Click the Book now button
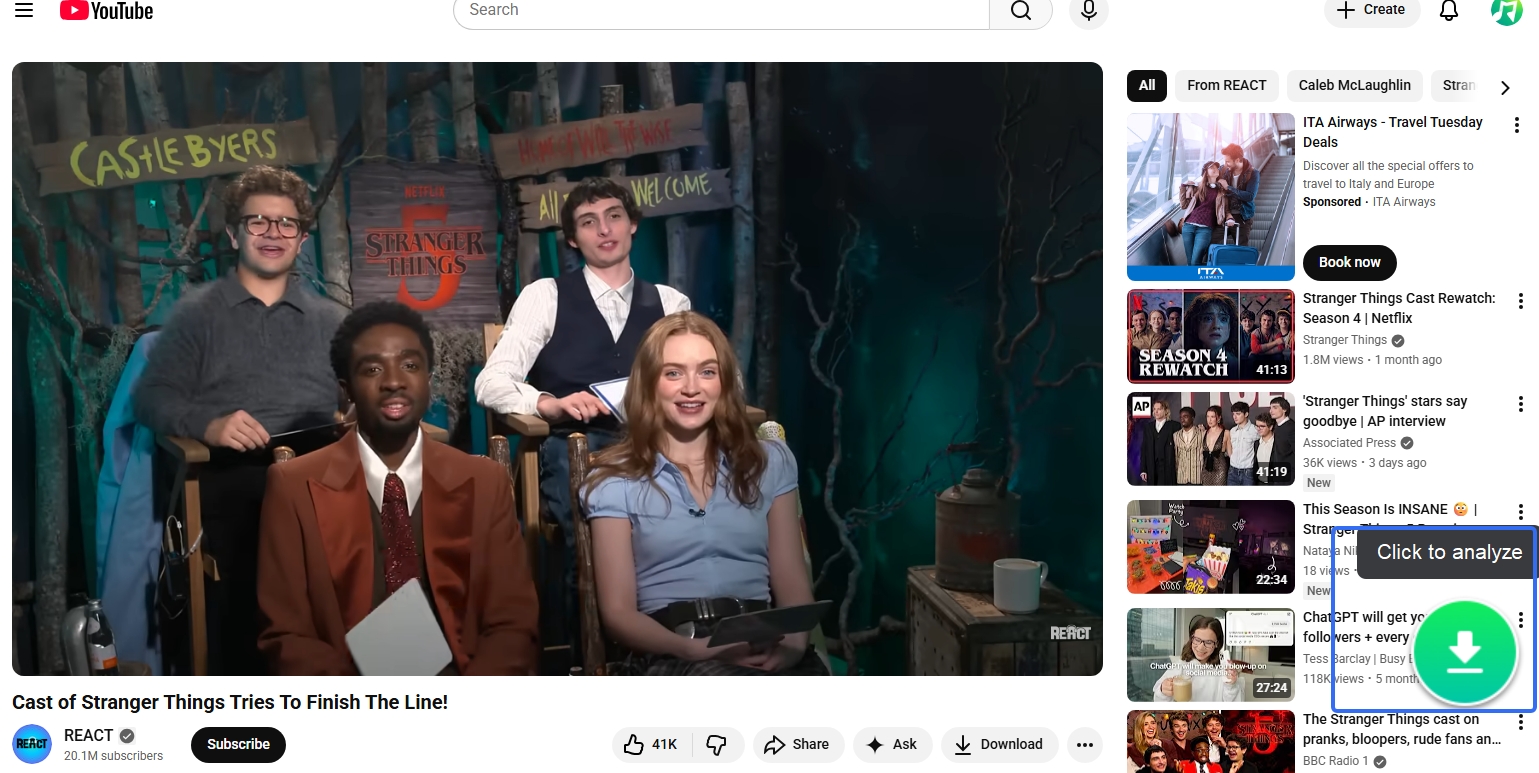The image size is (1539, 773). (x=1349, y=262)
